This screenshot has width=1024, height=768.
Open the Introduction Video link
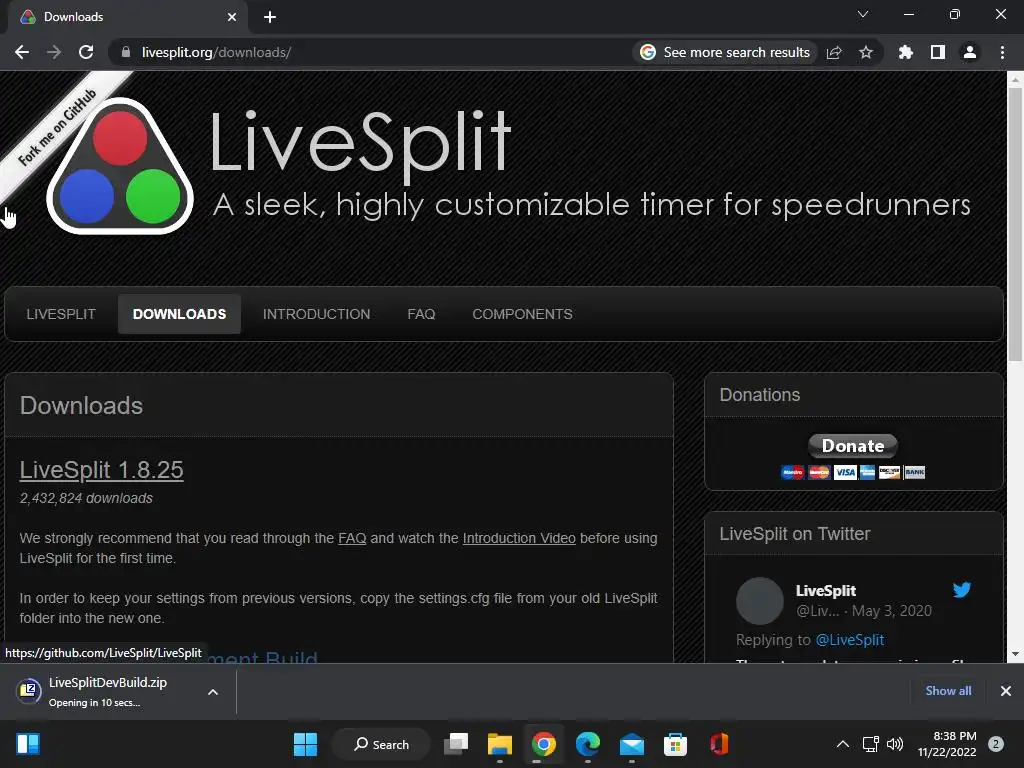(519, 538)
